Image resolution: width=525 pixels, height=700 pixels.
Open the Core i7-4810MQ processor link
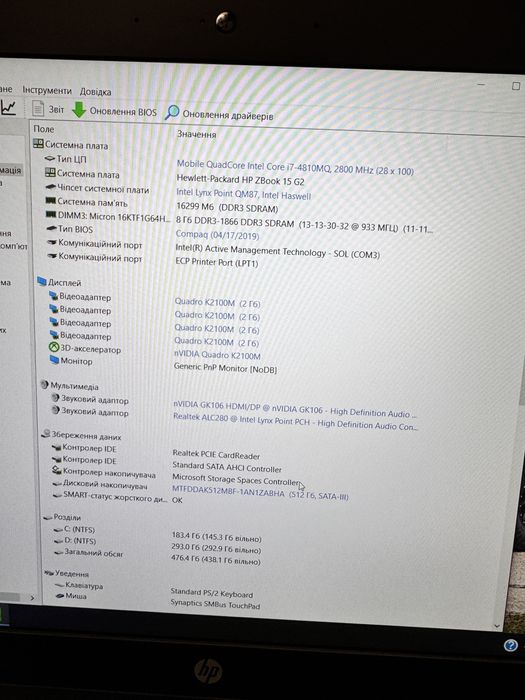[295, 167]
